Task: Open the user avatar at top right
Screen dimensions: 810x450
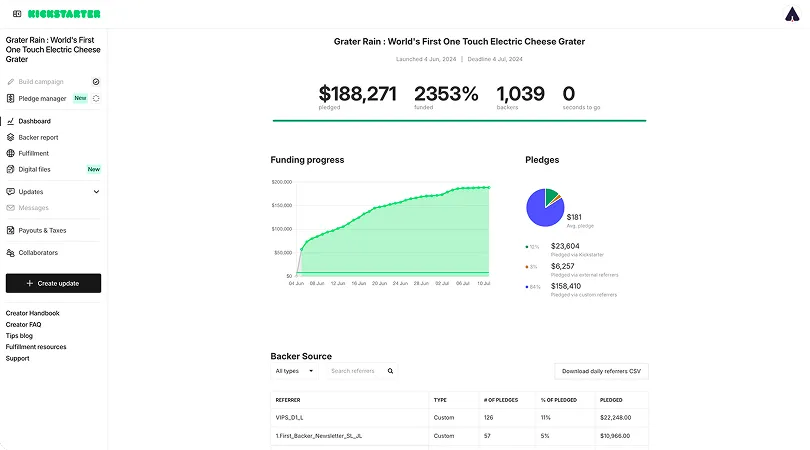Action: coord(792,14)
